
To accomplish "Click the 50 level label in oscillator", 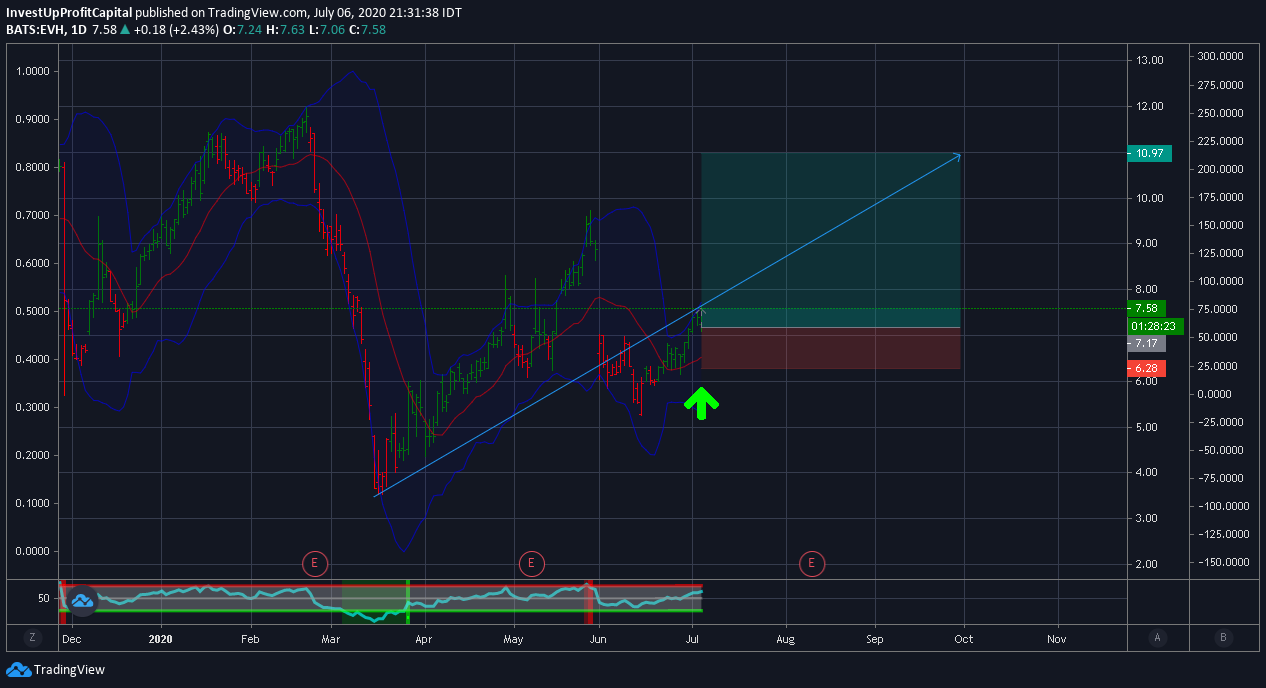I will [x=44, y=598].
